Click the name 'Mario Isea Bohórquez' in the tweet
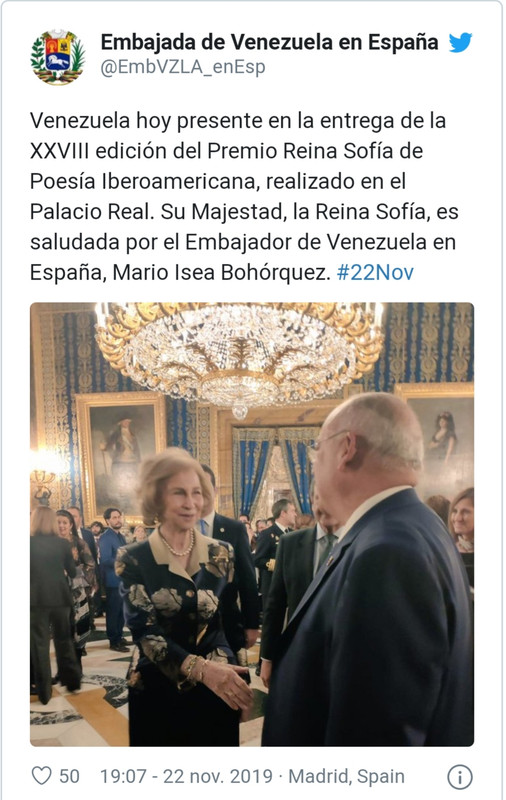This screenshot has width=506, height=800. click(x=222, y=272)
